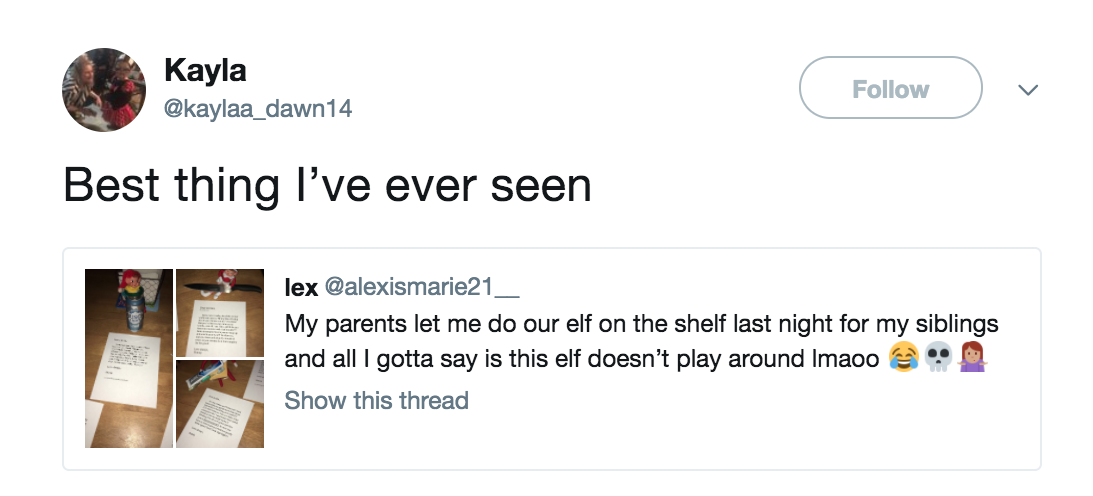Click the crying laughing emoji
This screenshot has width=1093, height=496.
(903, 359)
